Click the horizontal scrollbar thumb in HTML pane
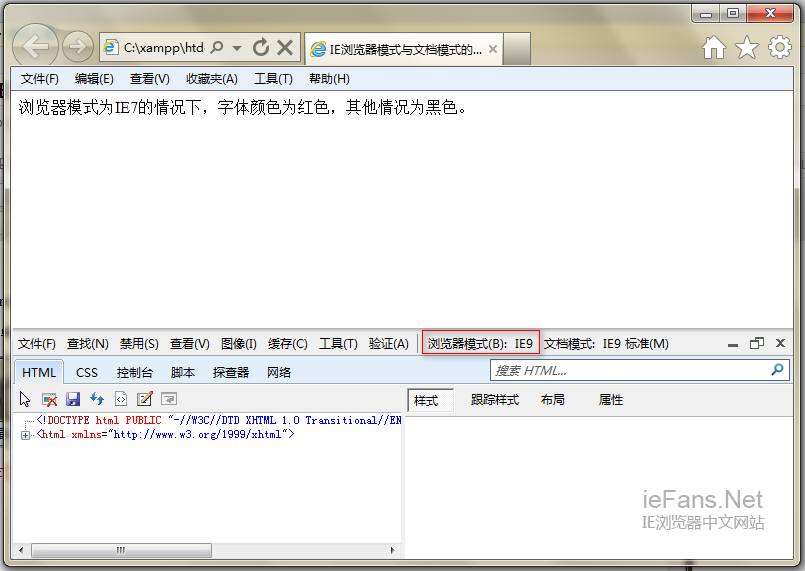This screenshot has width=805, height=571. (x=121, y=550)
